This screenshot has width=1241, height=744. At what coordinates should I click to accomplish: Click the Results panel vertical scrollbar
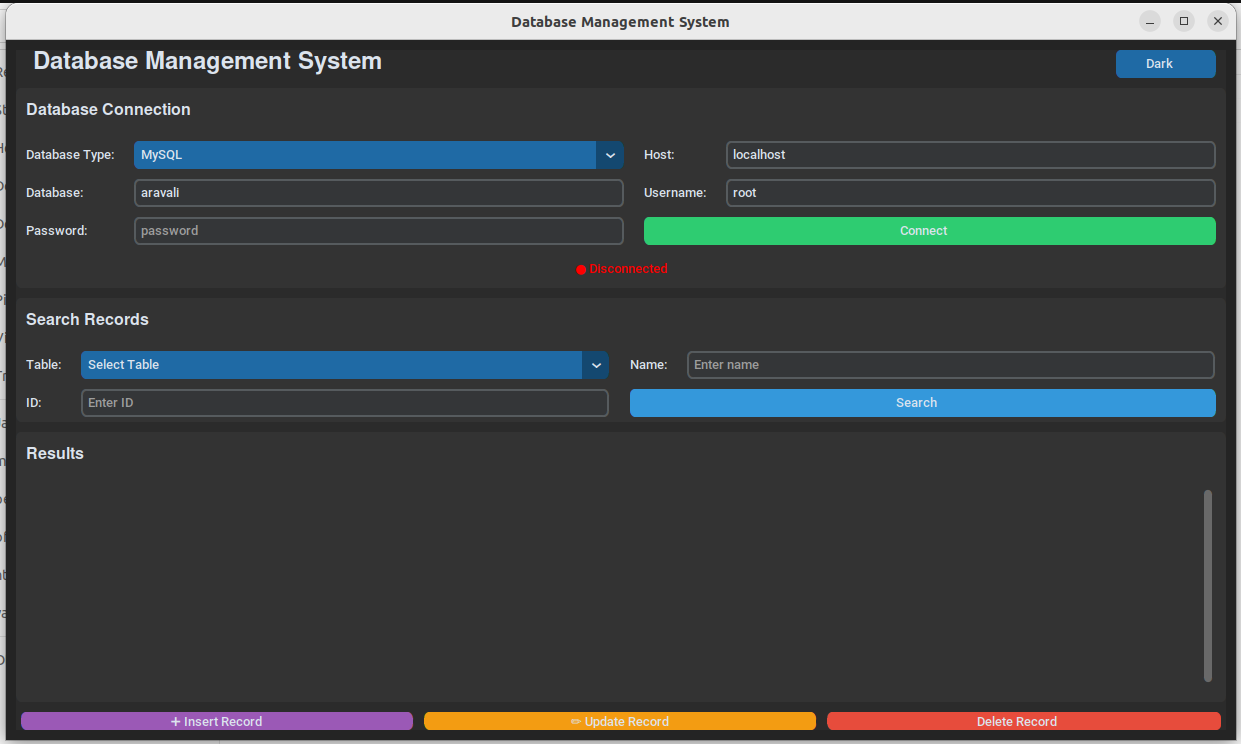point(1208,585)
